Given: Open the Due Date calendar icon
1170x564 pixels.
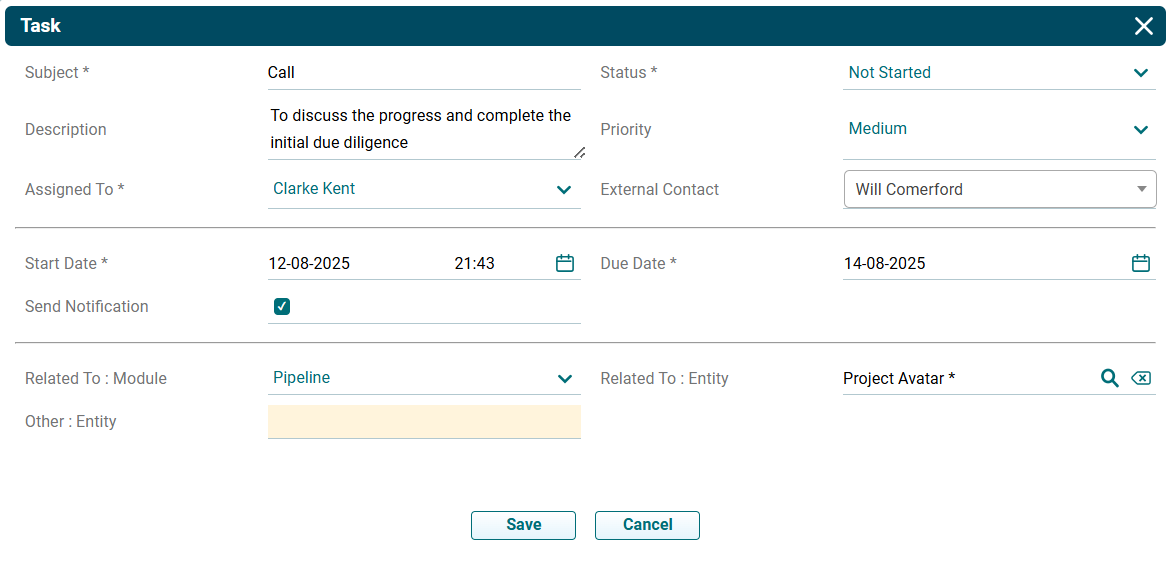Looking at the screenshot, I should (x=1140, y=263).
